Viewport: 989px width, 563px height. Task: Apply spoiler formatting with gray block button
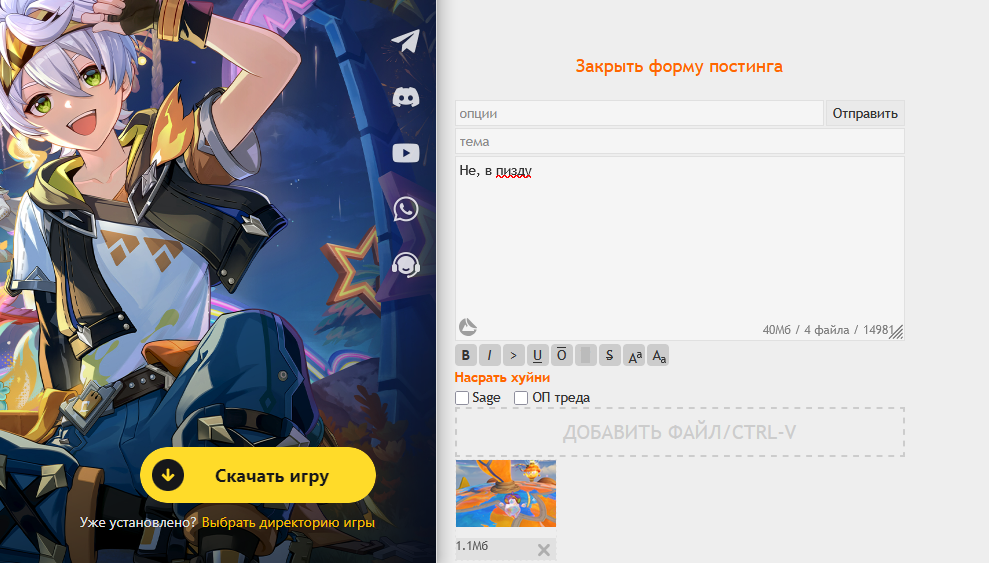[585, 356]
